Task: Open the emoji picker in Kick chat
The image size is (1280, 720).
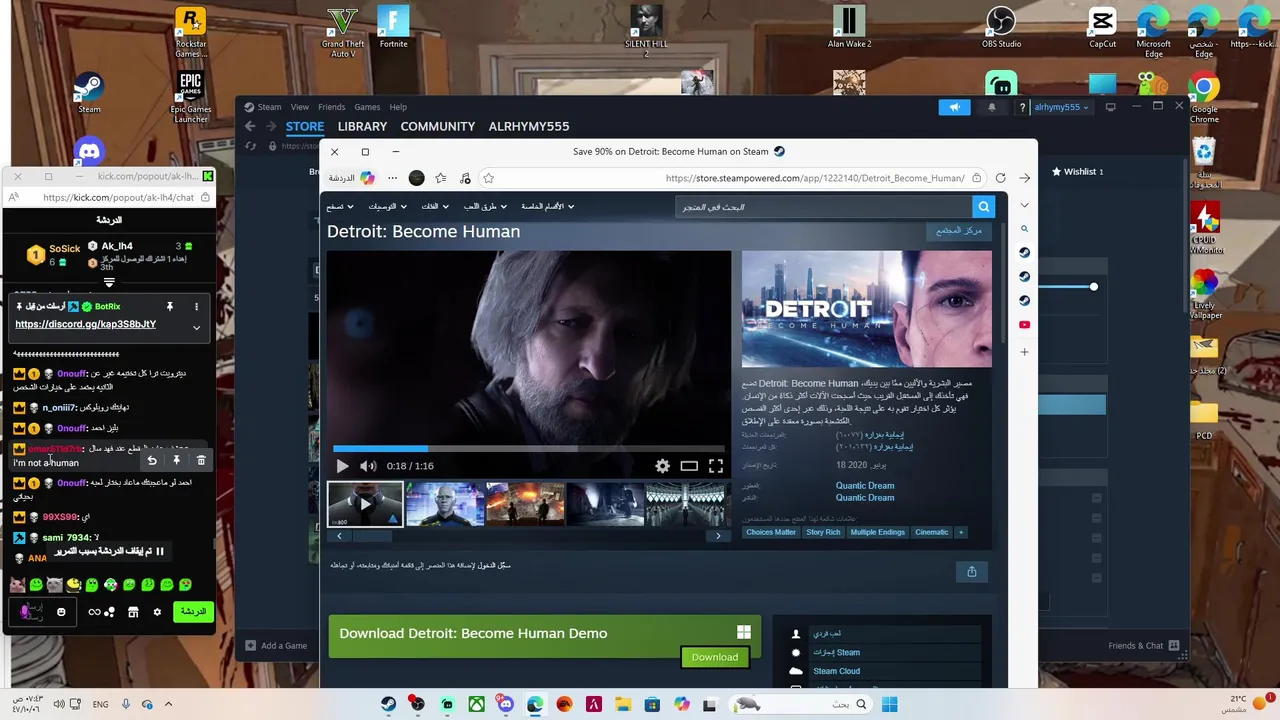Action: coord(61,612)
